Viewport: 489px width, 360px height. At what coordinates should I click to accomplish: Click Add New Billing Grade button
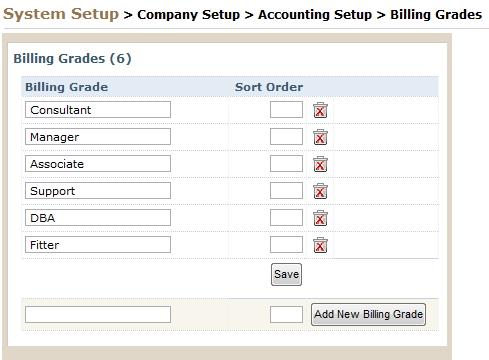tap(368, 314)
